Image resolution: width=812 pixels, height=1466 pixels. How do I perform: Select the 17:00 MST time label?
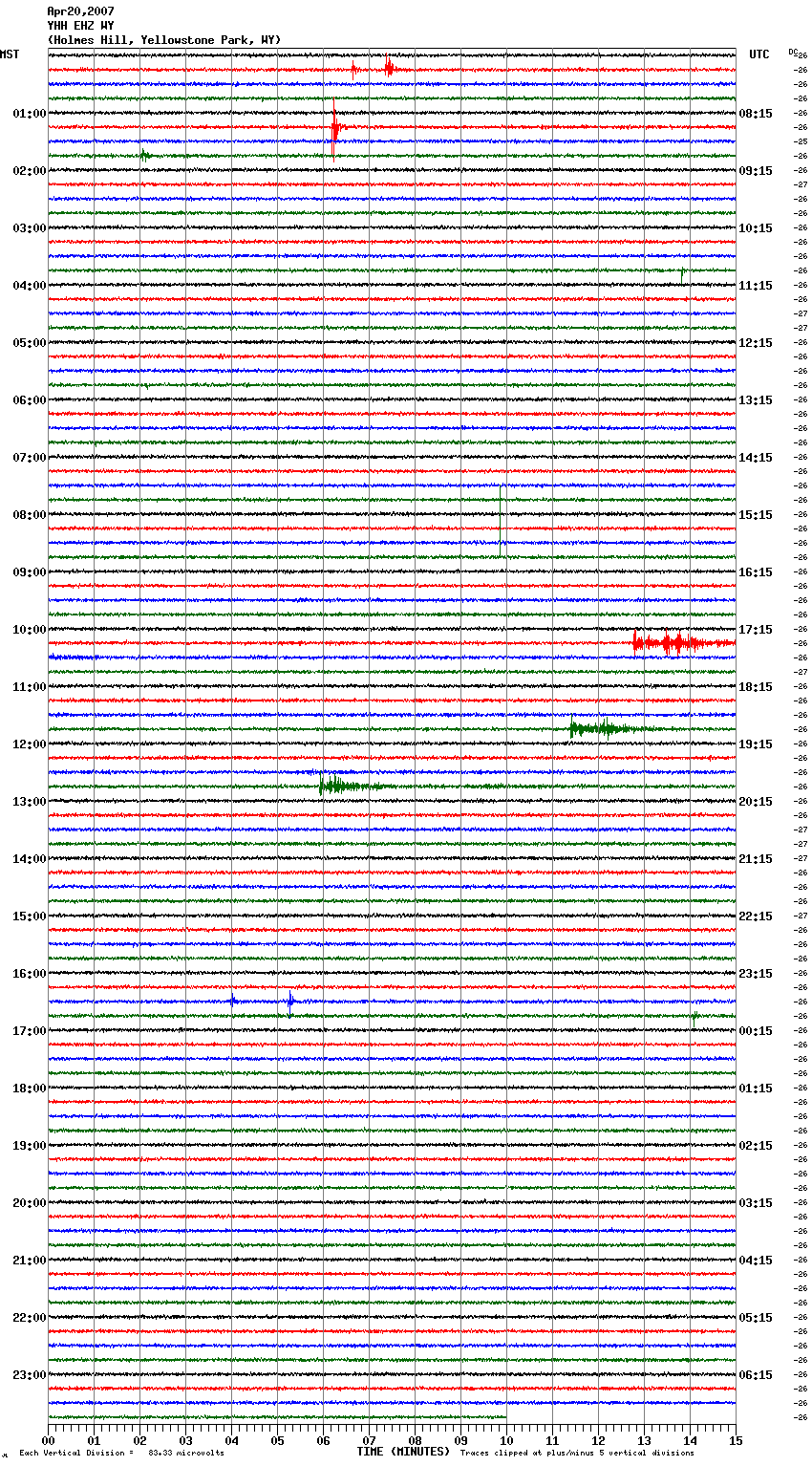coord(30,1031)
